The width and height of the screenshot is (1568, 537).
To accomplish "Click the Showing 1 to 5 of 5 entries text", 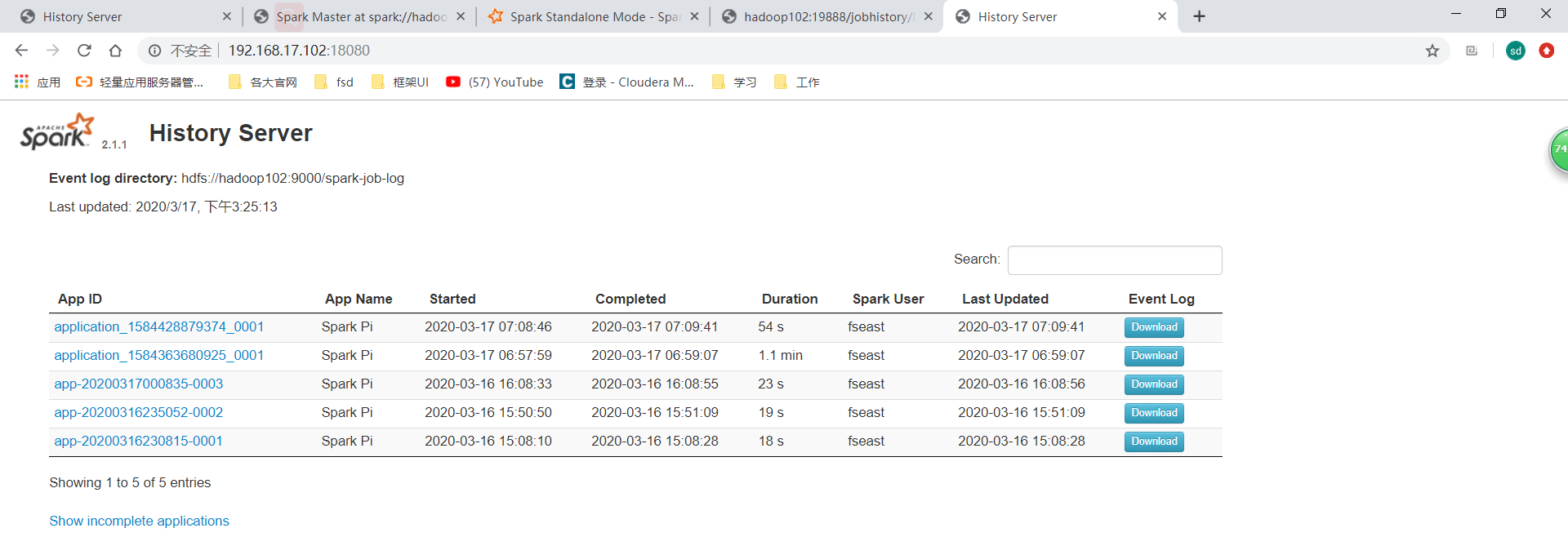I will click(x=130, y=482).
